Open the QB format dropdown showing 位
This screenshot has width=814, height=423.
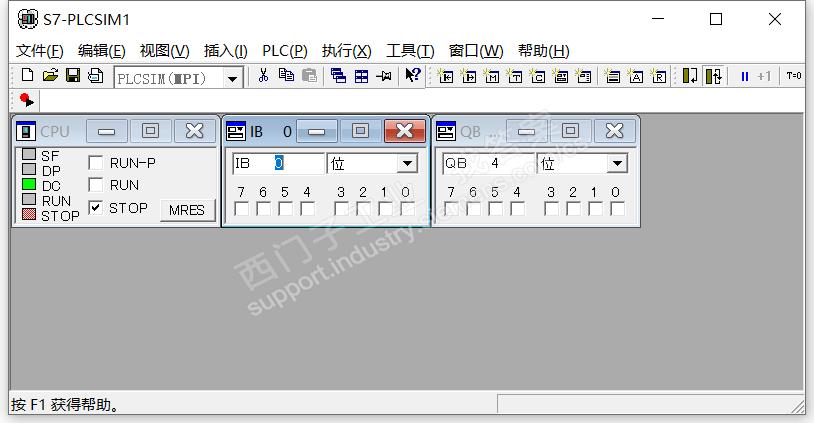(x=617, y=163)
